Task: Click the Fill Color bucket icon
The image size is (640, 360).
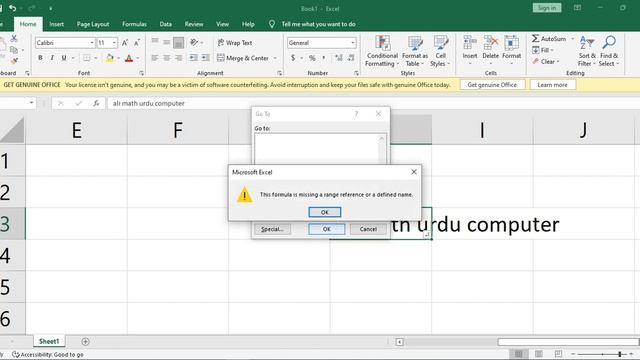Action: [x=109, y=58]
